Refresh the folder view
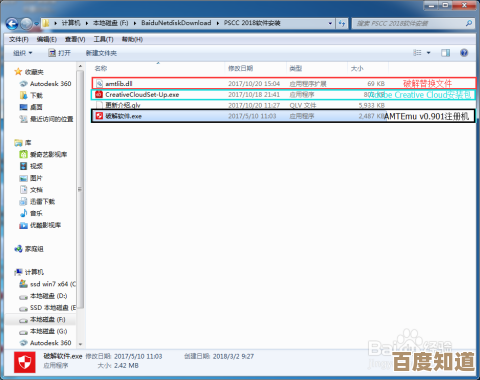This screenshot has height=380, width=480. 342,23
